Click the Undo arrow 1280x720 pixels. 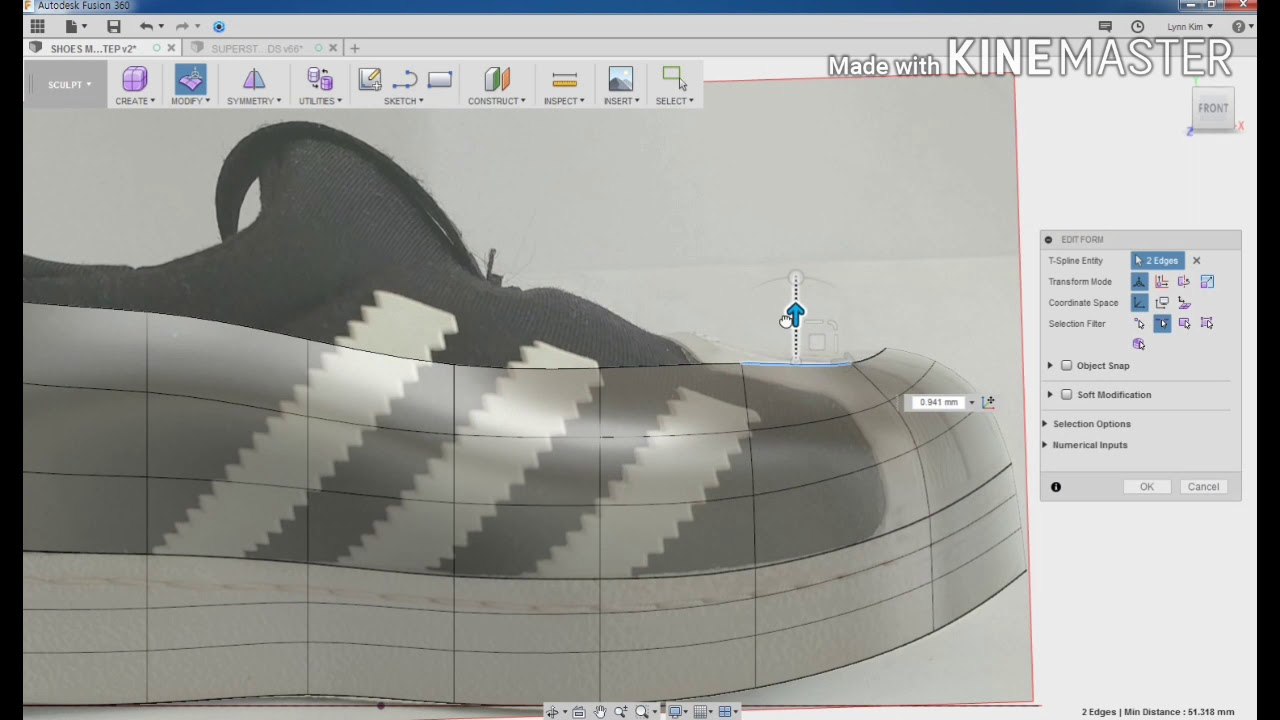pyautogui.click(x=147, y=26)
